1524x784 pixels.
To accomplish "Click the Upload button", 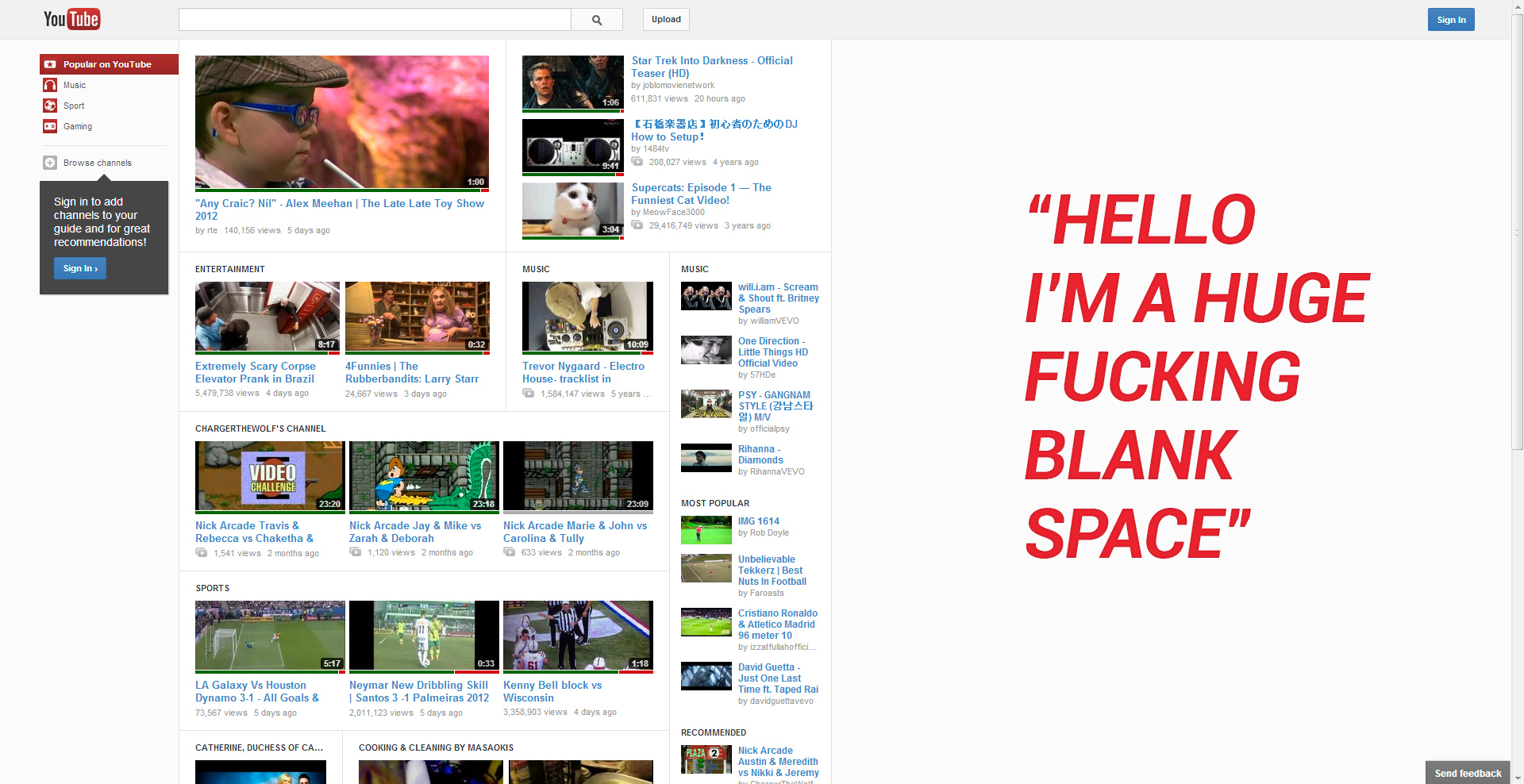I will coord(666,20).
